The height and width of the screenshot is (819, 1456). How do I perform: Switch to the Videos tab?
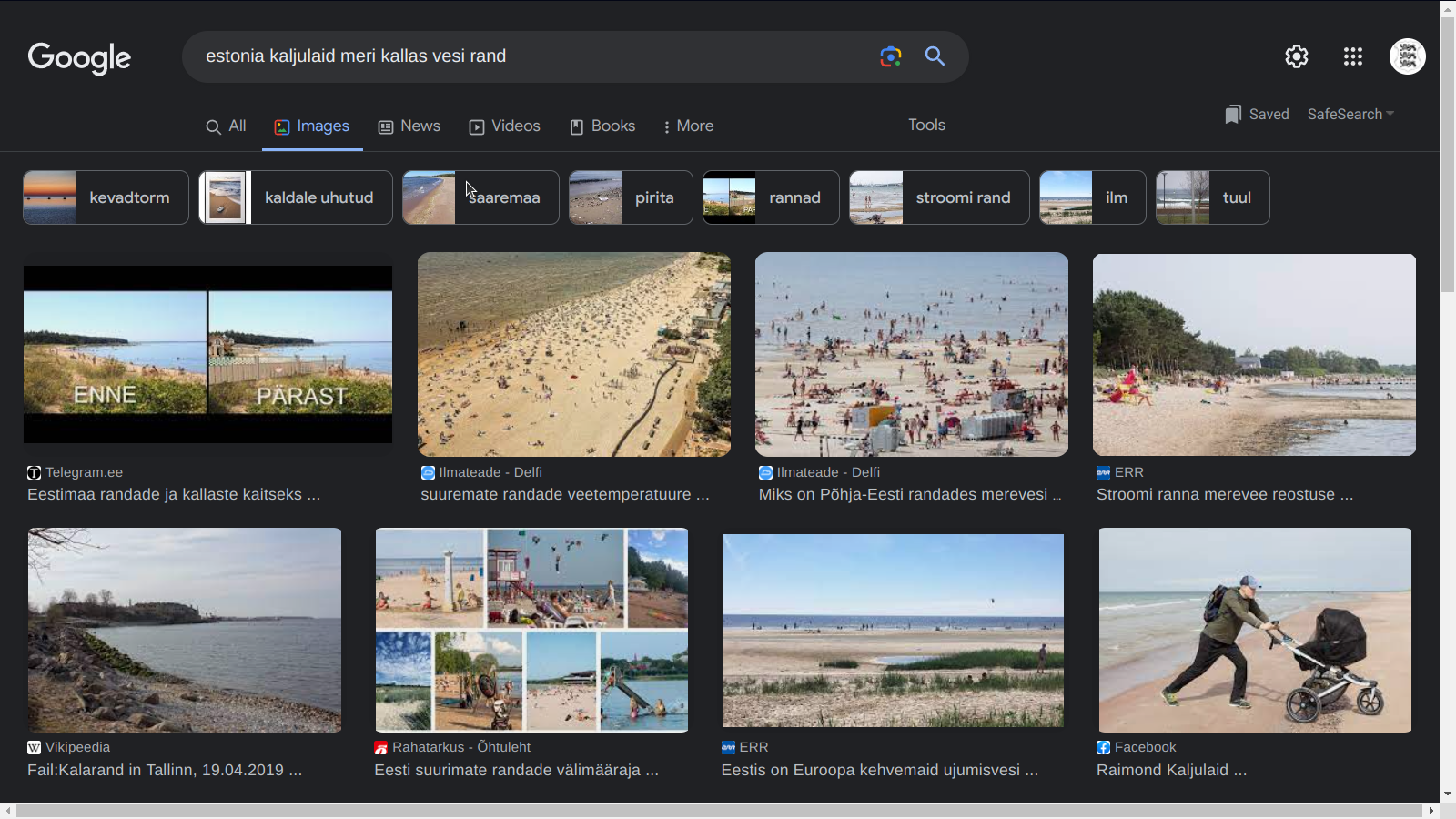point(505,126)
